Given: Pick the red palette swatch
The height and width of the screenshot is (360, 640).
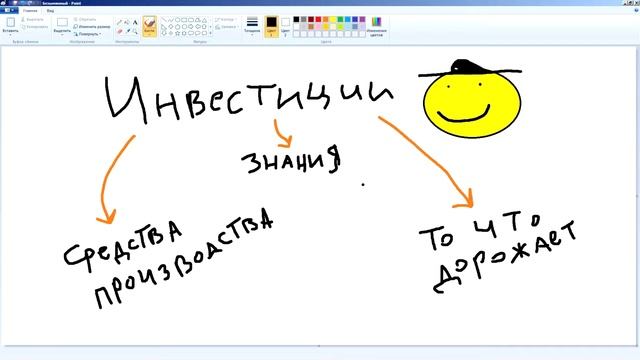Looking at the screenshot, I should (x=318, y=19).
